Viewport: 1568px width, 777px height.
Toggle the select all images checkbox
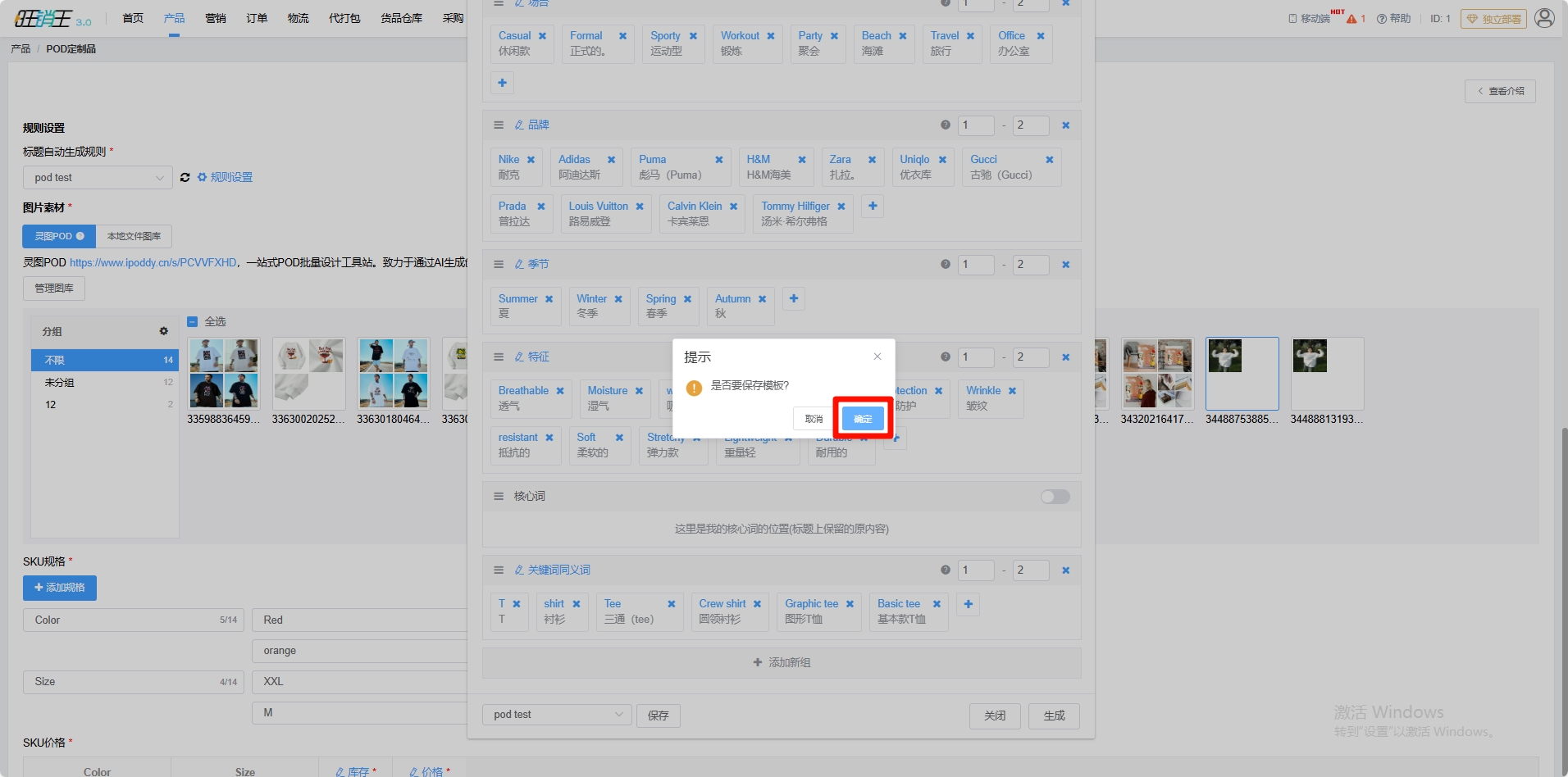click(x=193, y=321)
